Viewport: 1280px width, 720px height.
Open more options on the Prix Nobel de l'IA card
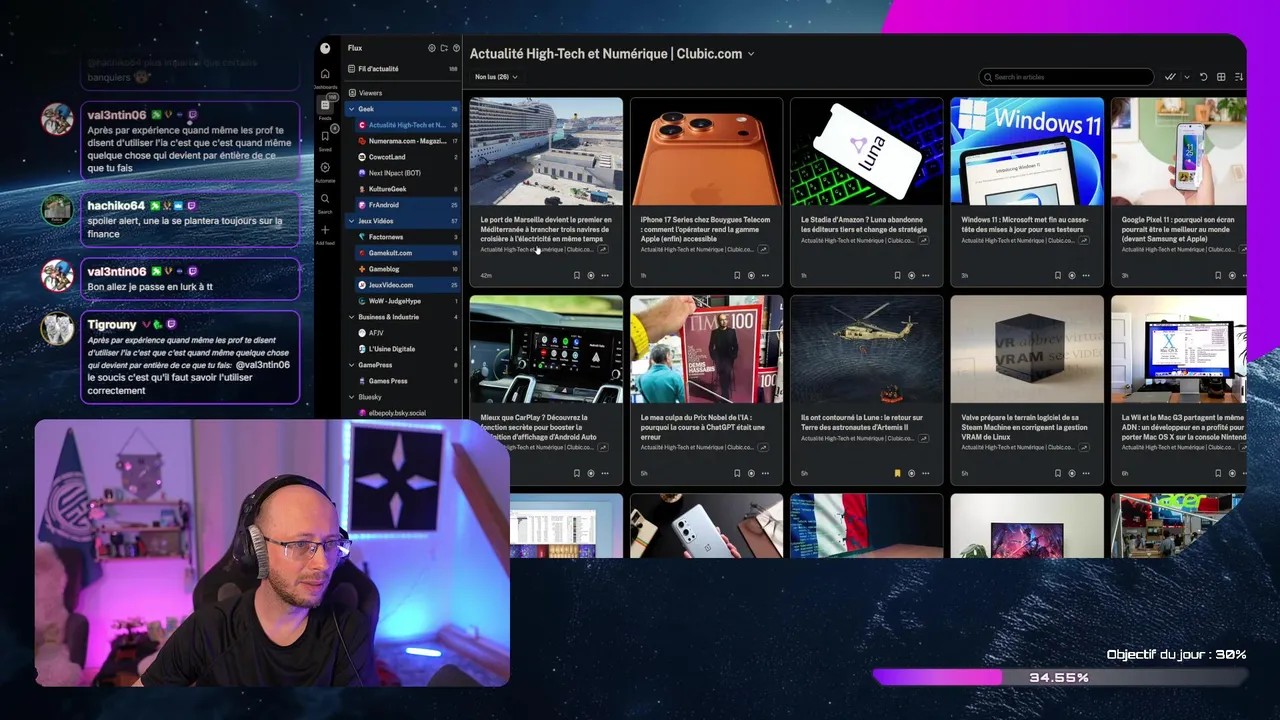click(x=765, y=473)
